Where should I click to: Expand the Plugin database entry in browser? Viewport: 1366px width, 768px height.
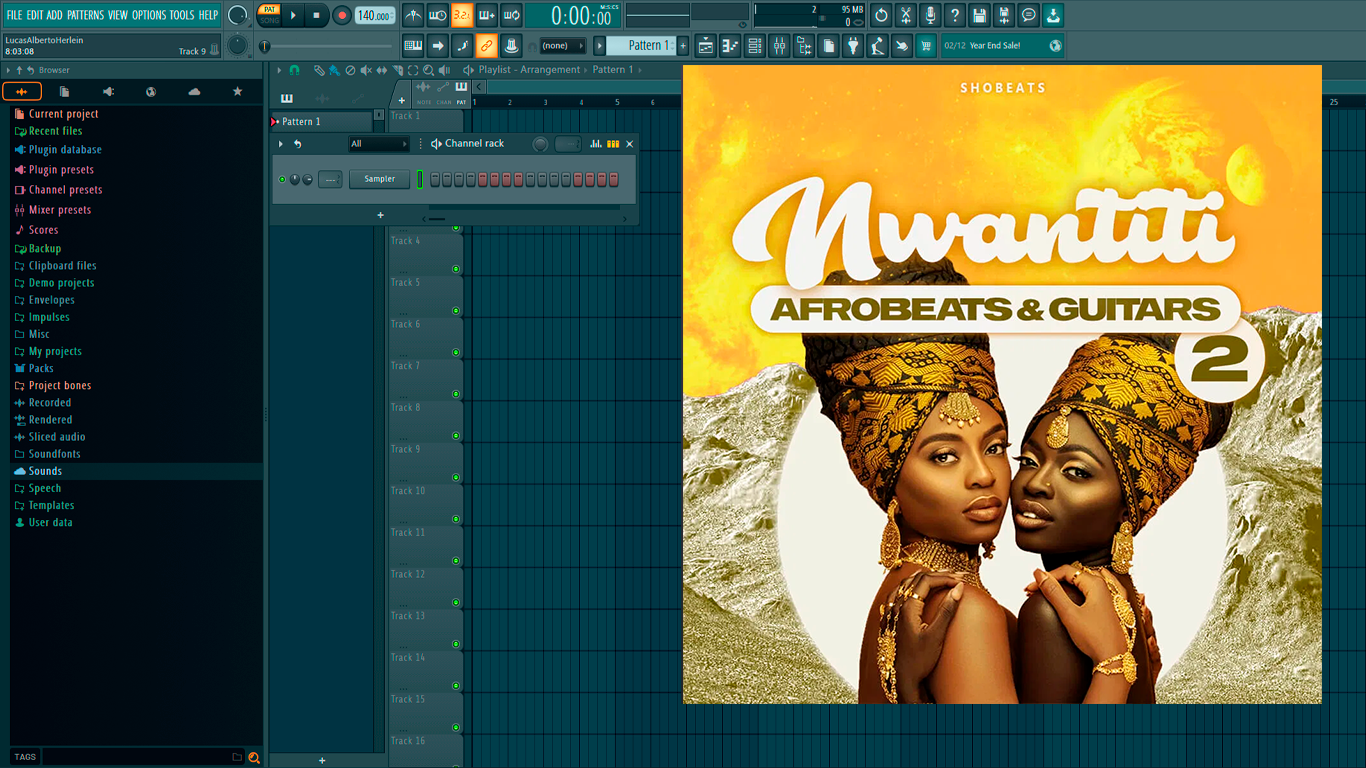tap(65, 150)
